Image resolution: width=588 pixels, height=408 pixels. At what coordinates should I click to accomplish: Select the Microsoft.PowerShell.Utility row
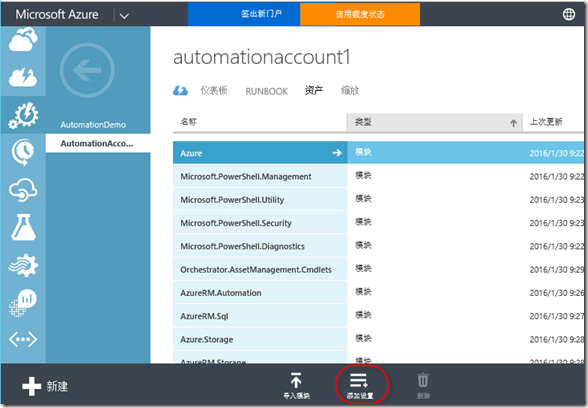(x=378, y=200)
